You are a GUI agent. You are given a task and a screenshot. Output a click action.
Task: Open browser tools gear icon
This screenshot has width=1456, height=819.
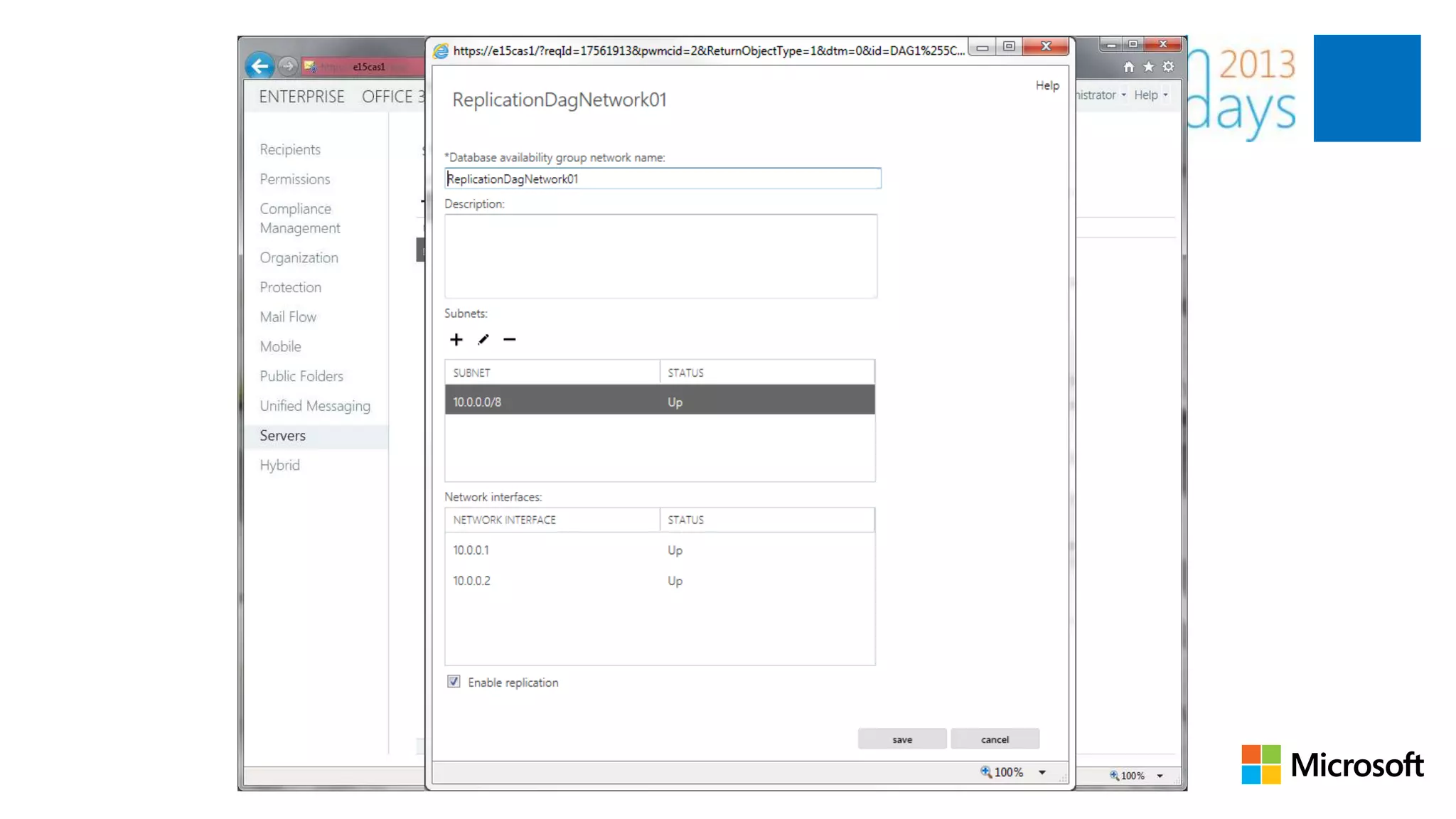1168,67
